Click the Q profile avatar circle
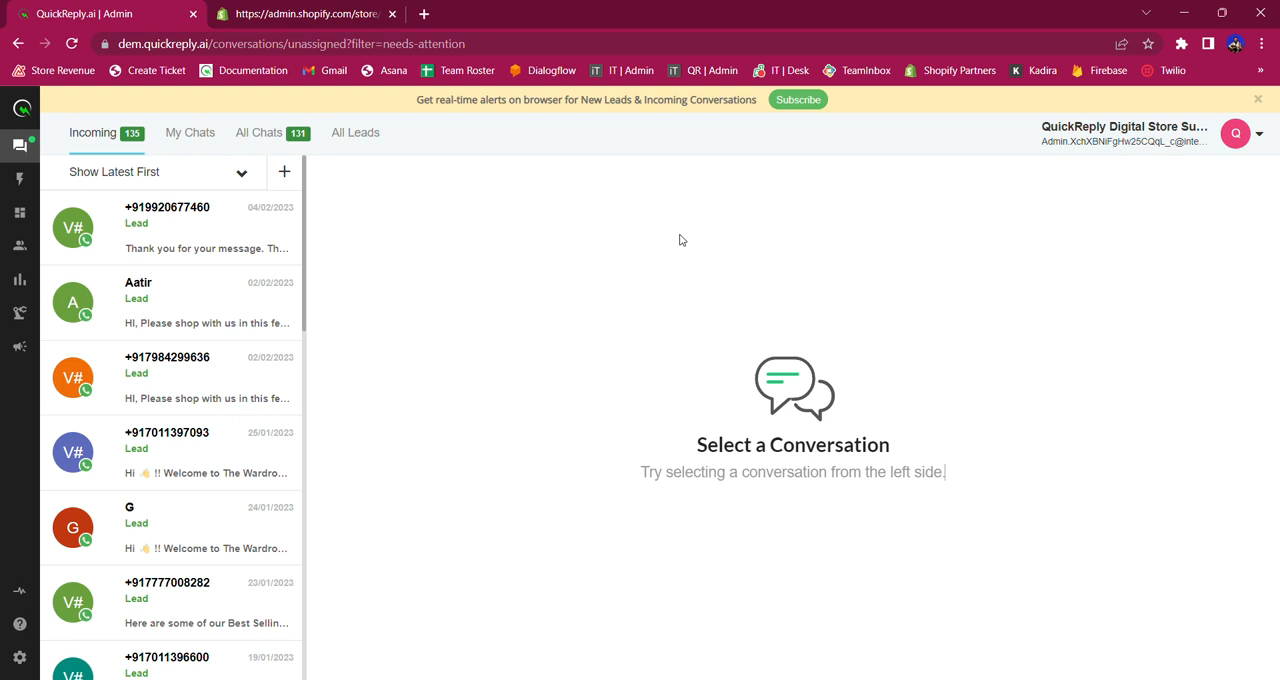The height and width of the screenshot is (680, 1280). pos(1236,133)
